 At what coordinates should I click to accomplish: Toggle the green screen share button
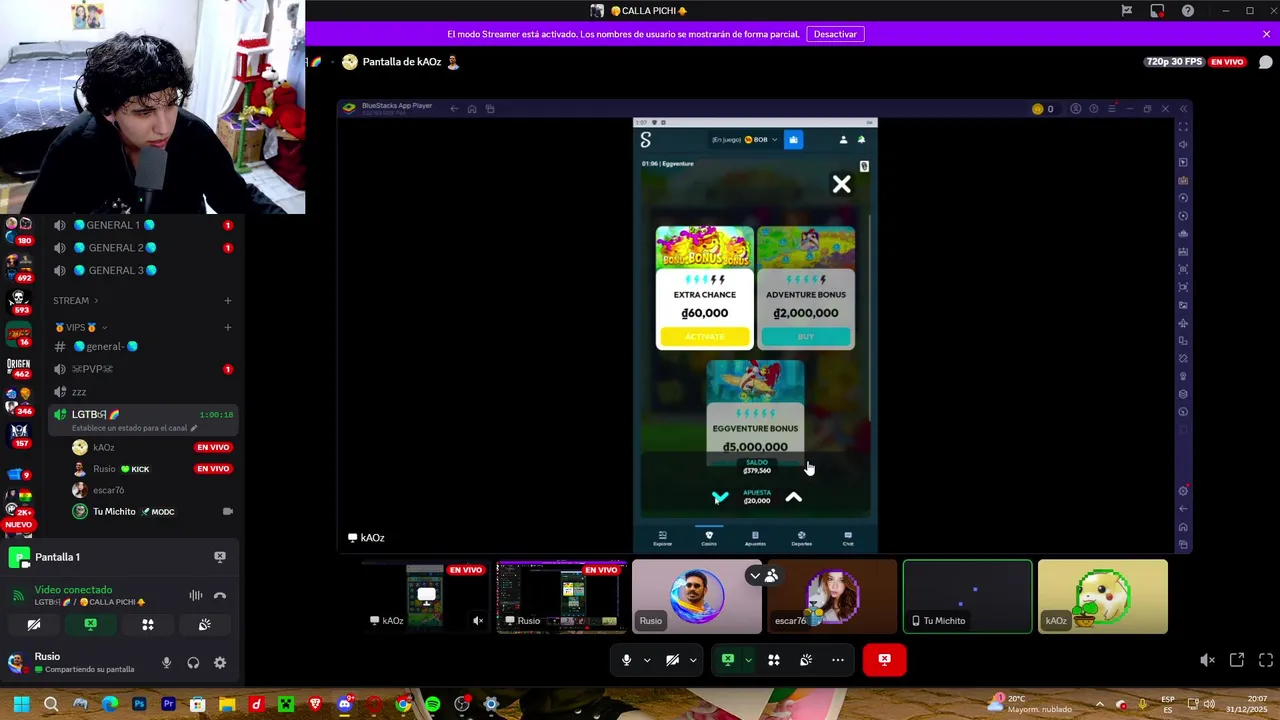(x=728, y=660)
